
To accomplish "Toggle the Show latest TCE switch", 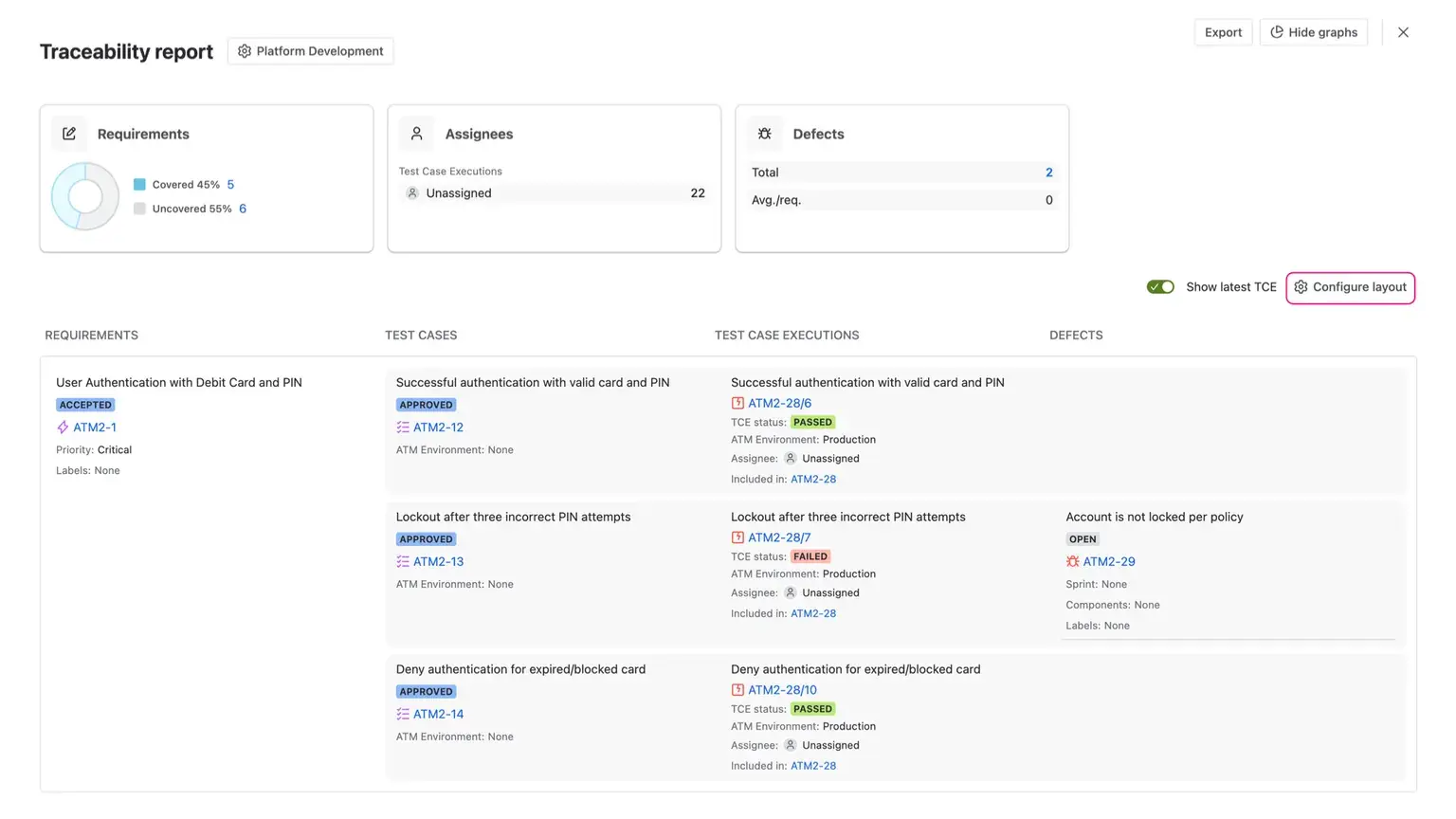I will 1160,286.
